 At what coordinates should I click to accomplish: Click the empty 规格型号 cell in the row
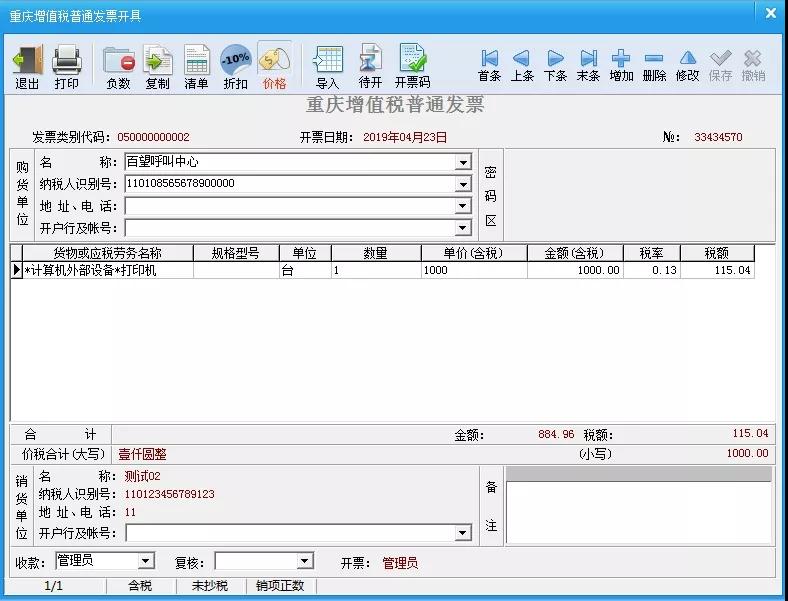click(x=236, y=270)
